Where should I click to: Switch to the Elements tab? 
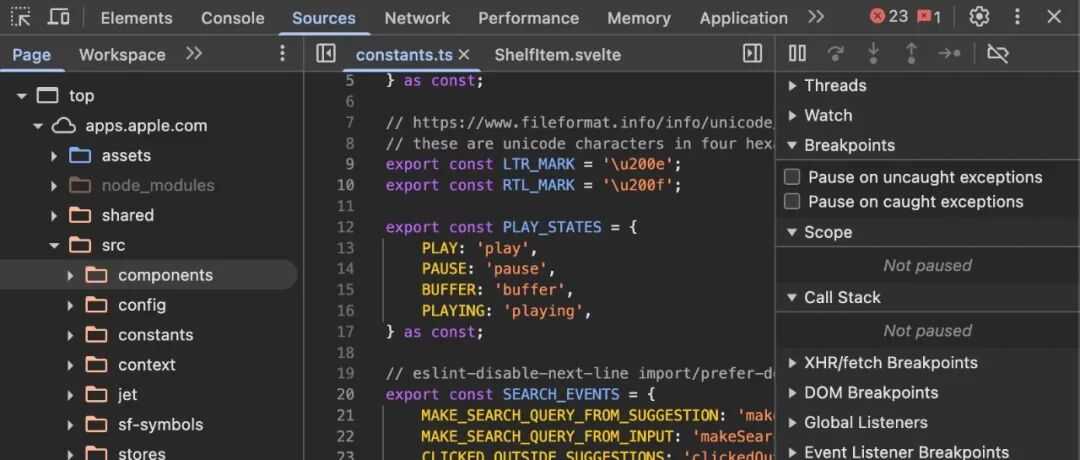tap(136, 18)
